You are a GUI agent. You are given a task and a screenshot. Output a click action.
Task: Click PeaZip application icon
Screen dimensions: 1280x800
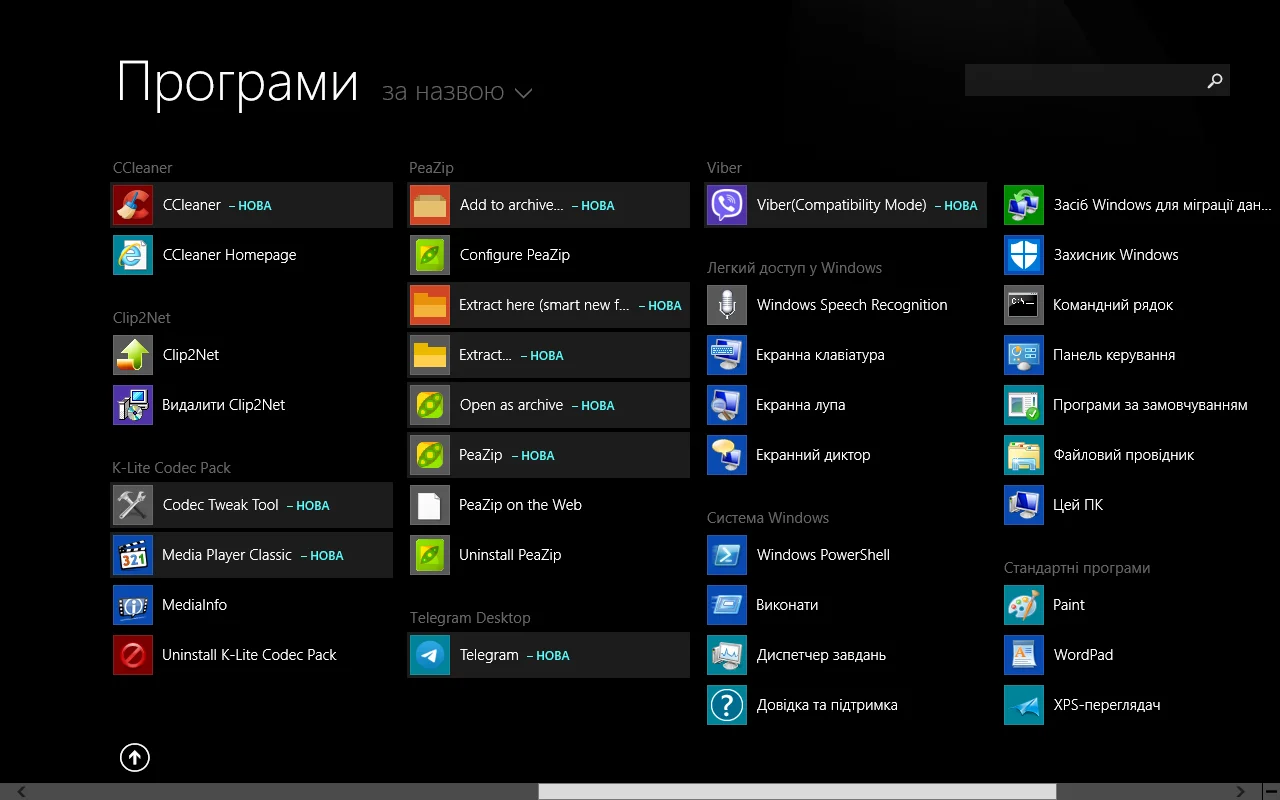(x=430, y=455)
